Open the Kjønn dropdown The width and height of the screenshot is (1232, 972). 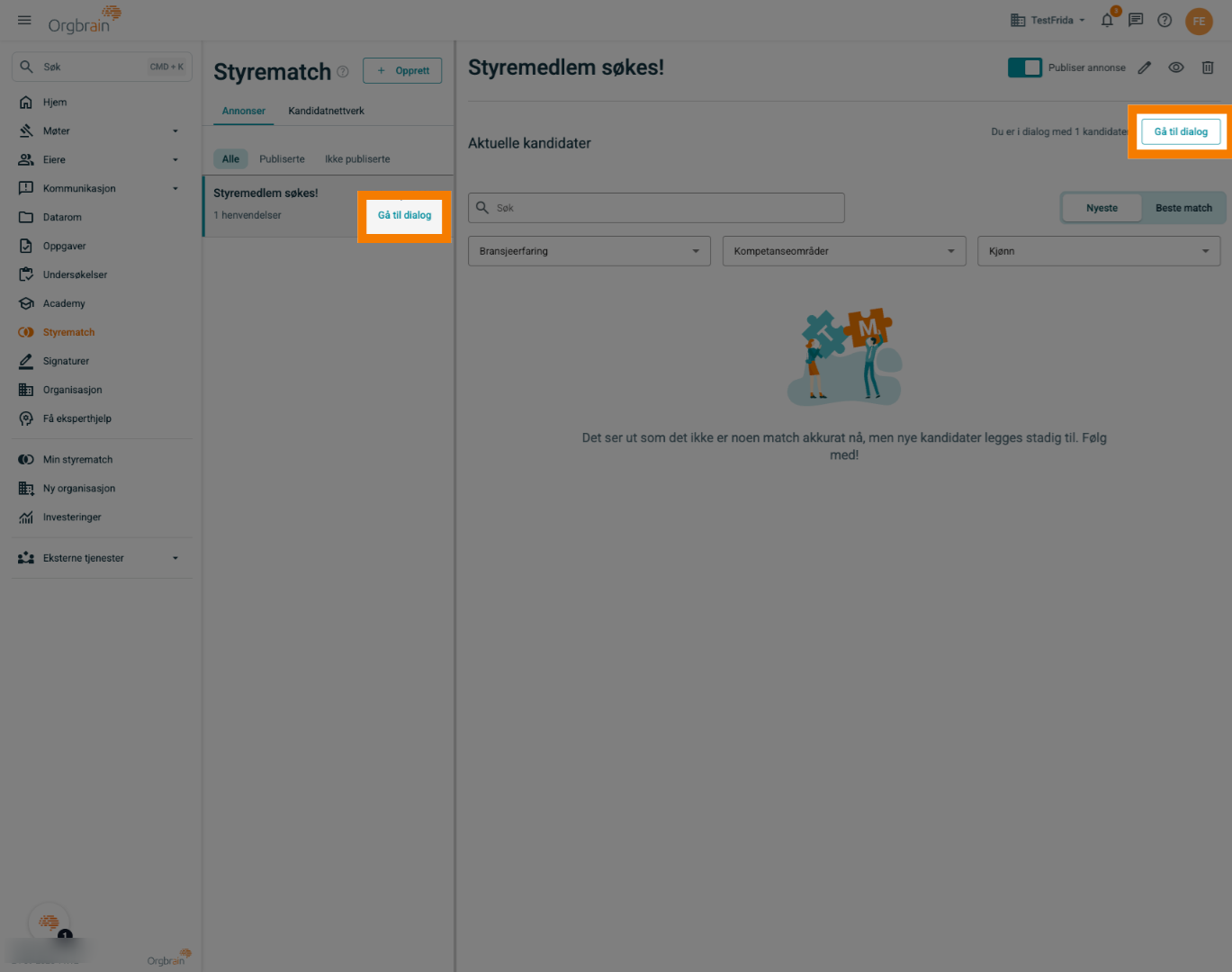1099,251
